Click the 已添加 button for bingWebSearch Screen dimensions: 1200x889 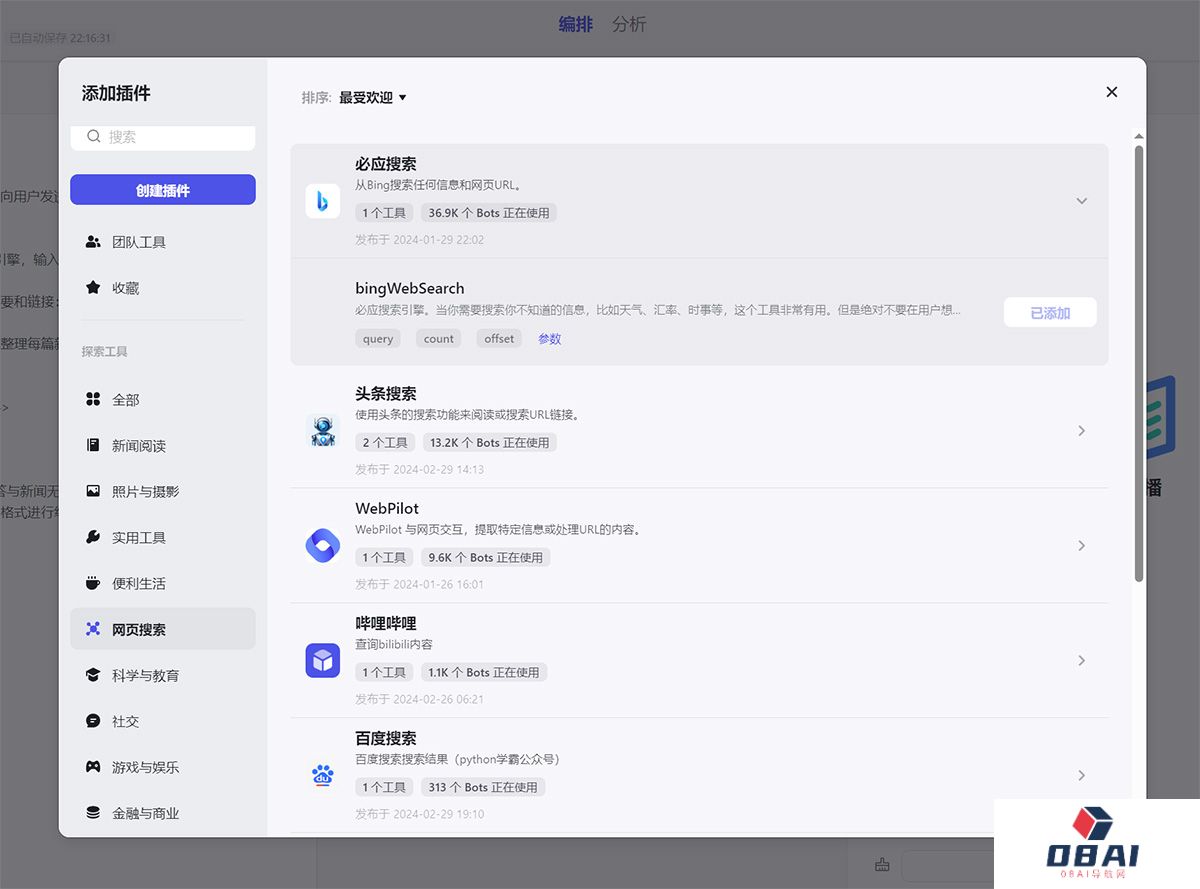tap(1050, 313)
